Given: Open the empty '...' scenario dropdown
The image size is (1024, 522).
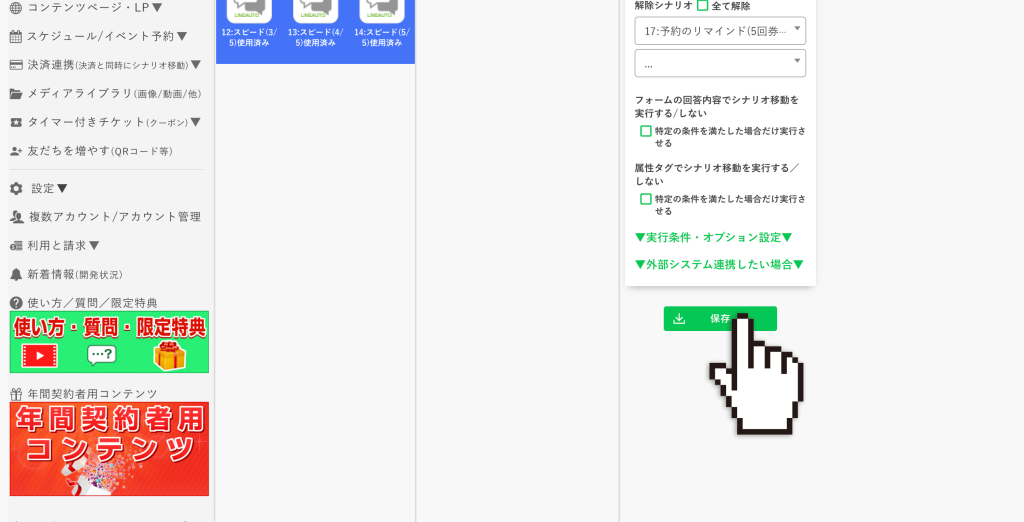Looking at the screenshot, I should pos(720,63).
